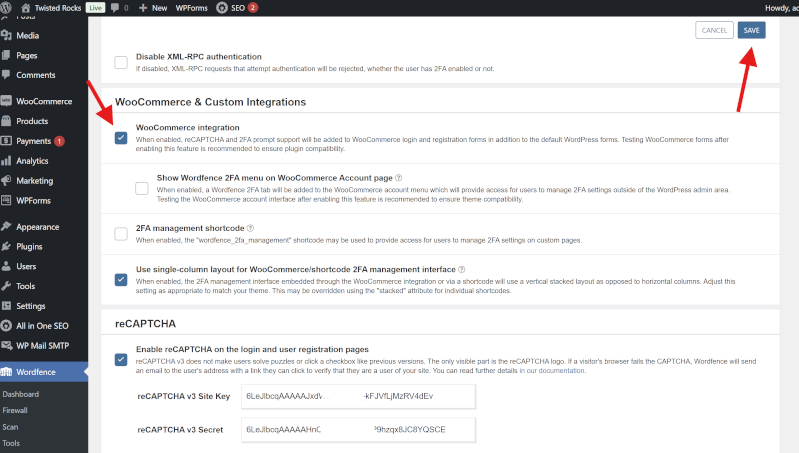Click the 'WooCommerce integration' option label
Viewport: 799px width, 453px height.
188,127
